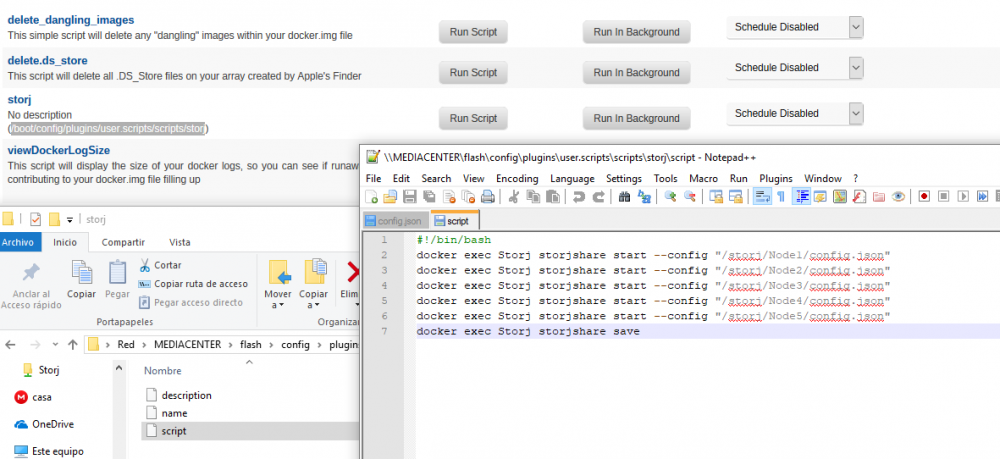This screenshot has width=1000, height=459.
Task: Run Script for delete_dangling_images
Action: 473,32
